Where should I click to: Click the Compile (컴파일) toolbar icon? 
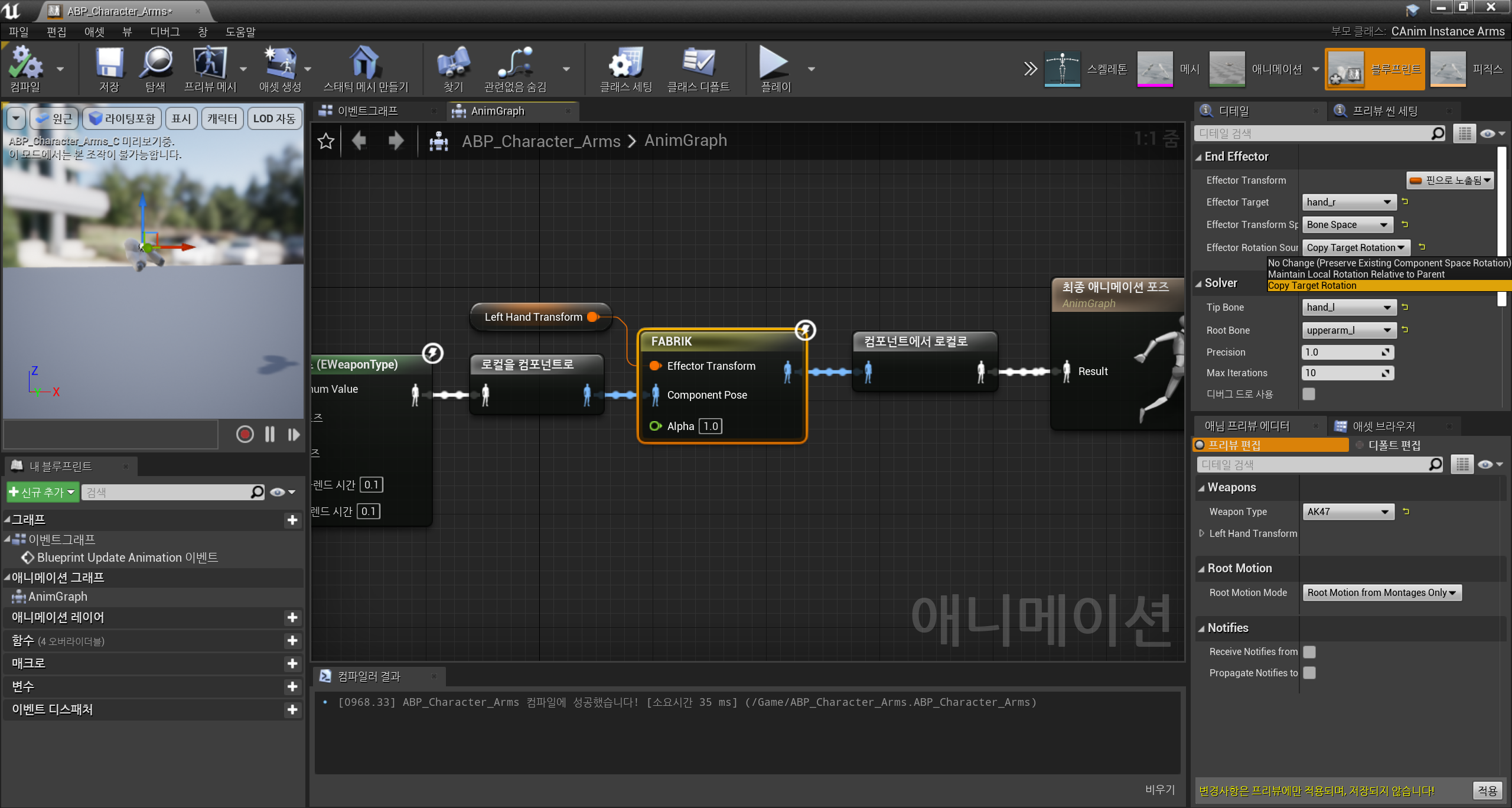pyautogui.click(x=25, y=63)
